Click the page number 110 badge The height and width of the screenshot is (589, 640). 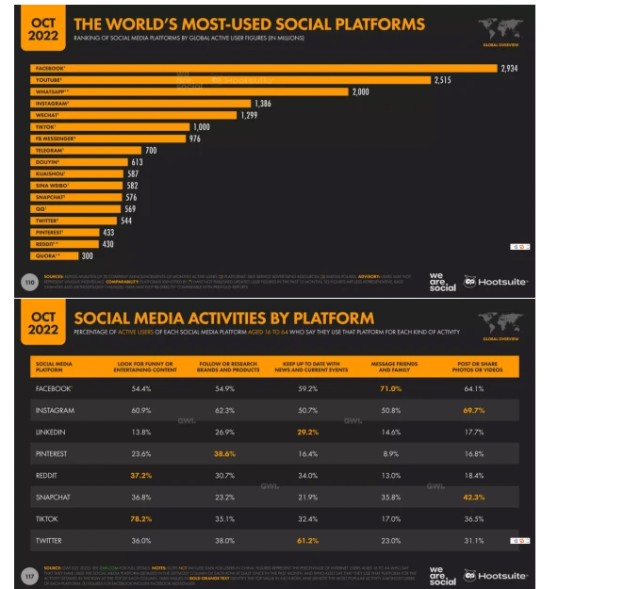(30, 282)
